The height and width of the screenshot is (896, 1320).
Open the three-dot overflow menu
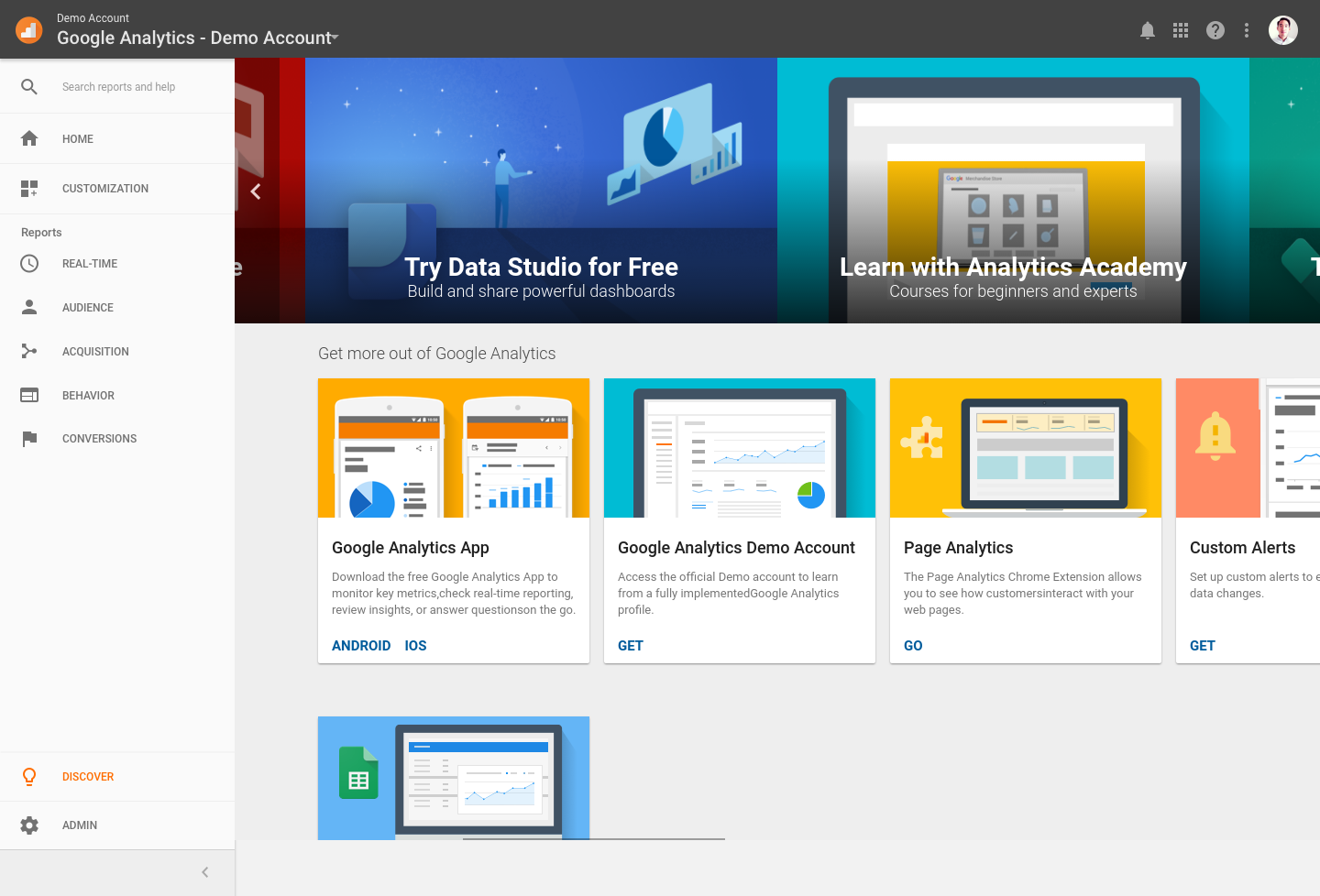pyautogui.click(x=1247, y=30)
